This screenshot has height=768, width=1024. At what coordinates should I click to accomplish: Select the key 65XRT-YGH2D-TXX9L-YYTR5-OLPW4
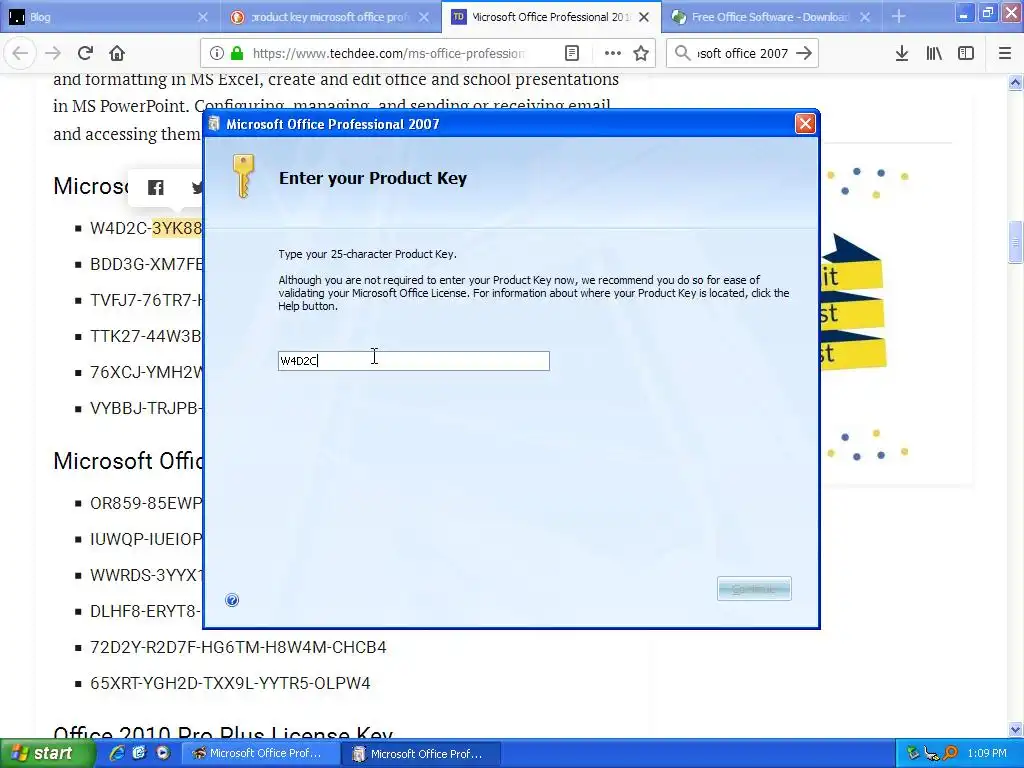point(231,683)
